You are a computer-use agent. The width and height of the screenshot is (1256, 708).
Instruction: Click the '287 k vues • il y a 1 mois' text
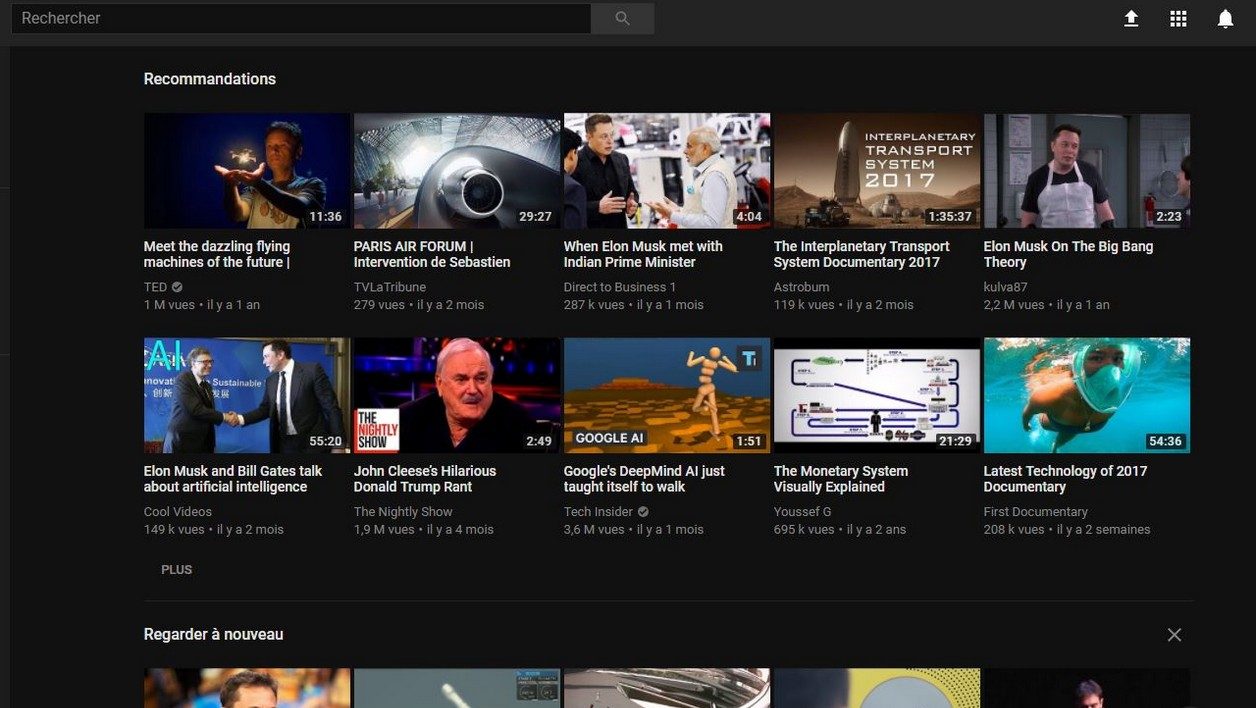[x=634, y=305]
